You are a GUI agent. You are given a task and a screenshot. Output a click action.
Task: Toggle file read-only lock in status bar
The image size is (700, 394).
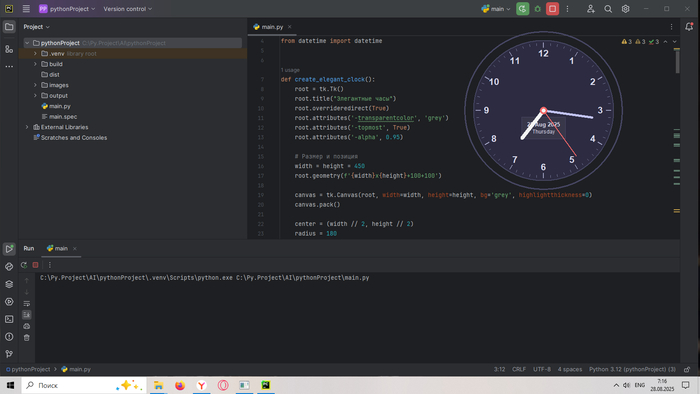pos(687,369)
